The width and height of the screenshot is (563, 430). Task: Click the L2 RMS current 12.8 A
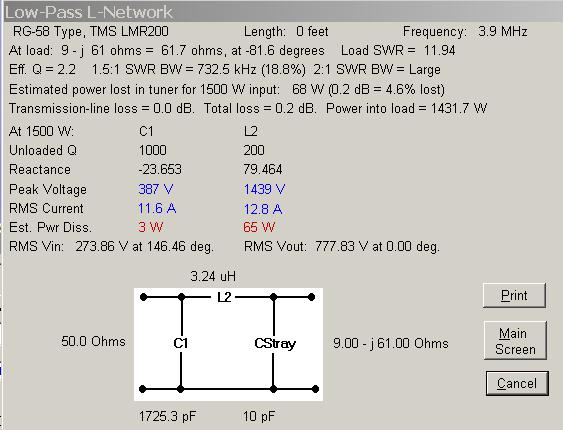coord(263,209)
